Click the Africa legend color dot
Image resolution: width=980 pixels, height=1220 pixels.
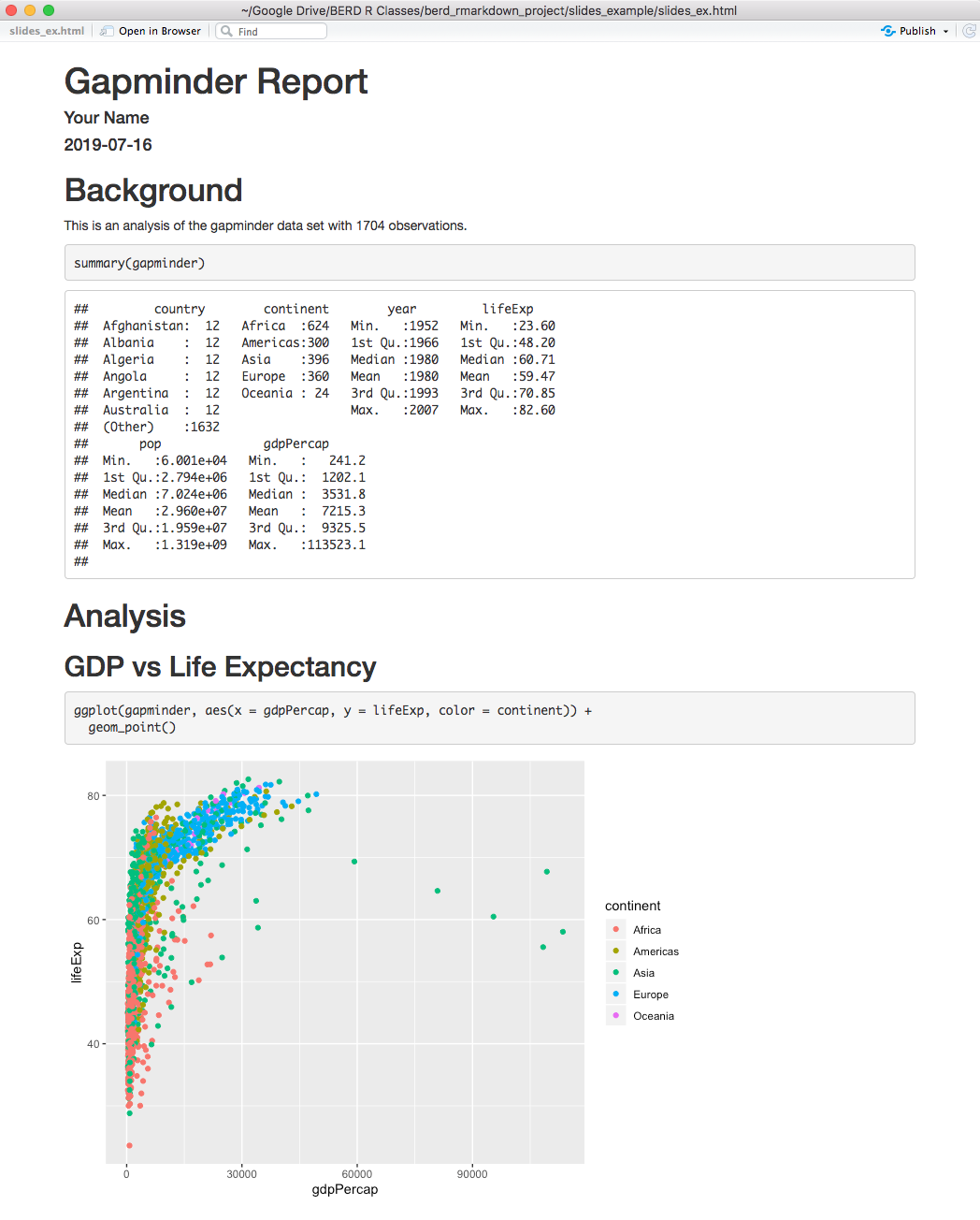[615, 930]
